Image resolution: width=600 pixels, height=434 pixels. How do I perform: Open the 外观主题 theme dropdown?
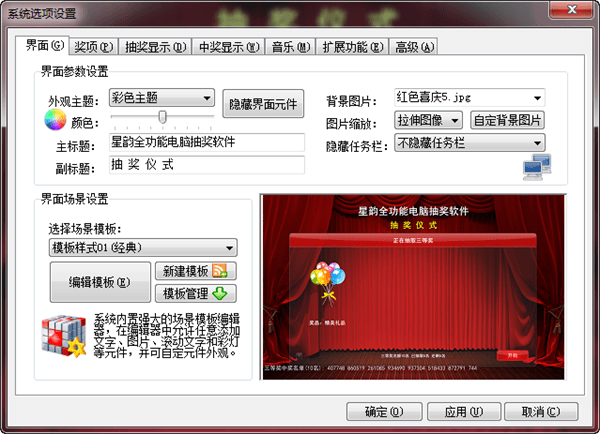click(206, 98)
